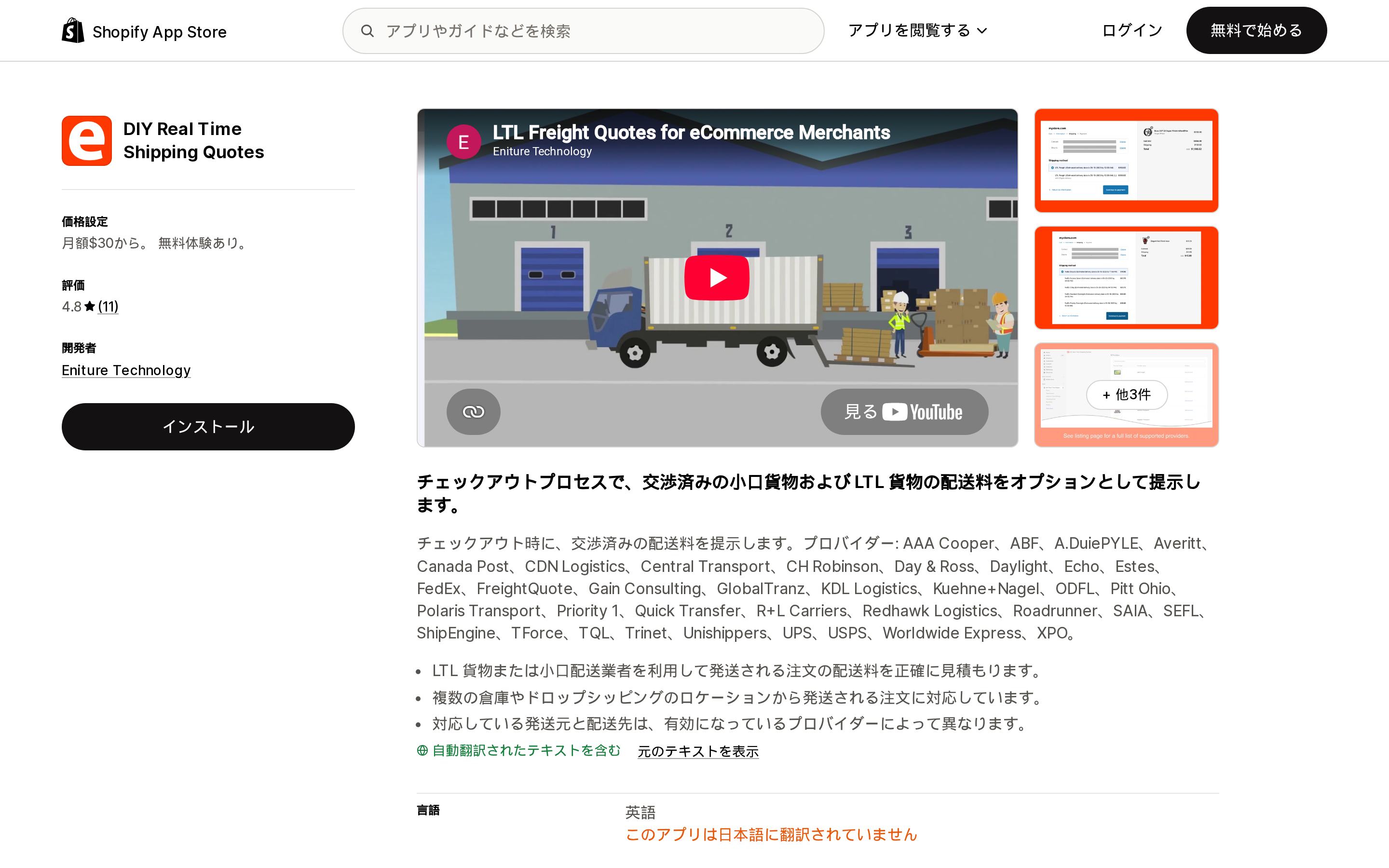Click the star rating icon
This screenshot has width=1389, height=868.
tap(90, 306)
